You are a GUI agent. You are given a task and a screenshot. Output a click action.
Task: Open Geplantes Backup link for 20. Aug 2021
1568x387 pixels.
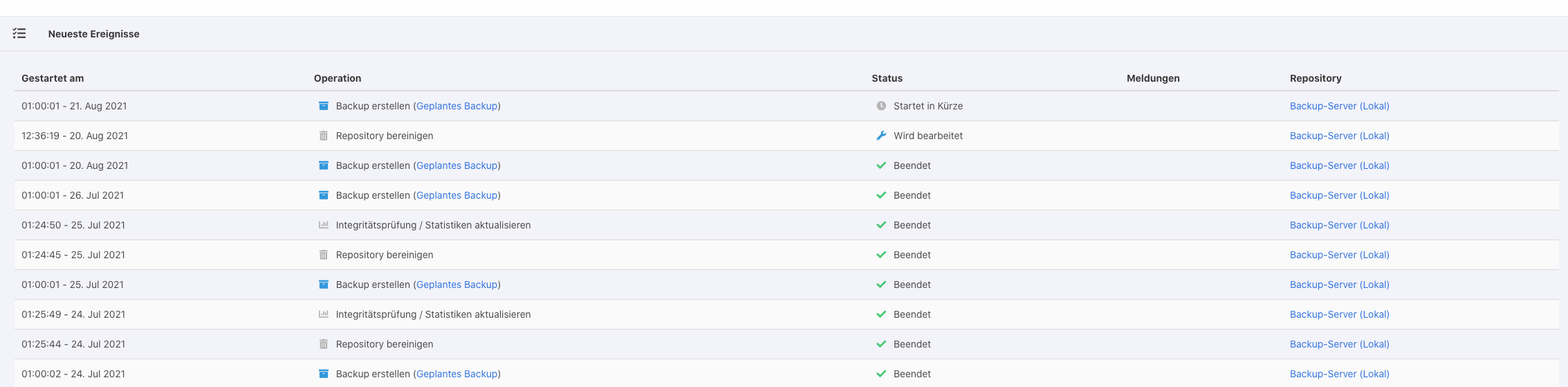tap(456, 165)
